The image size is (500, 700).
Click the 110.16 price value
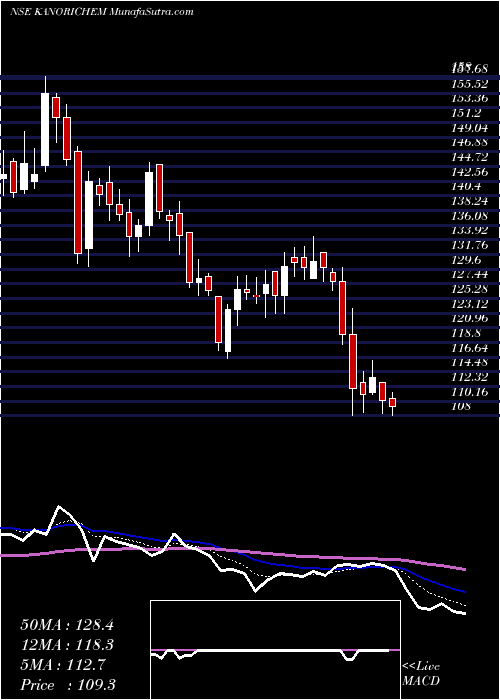[469, 392]
